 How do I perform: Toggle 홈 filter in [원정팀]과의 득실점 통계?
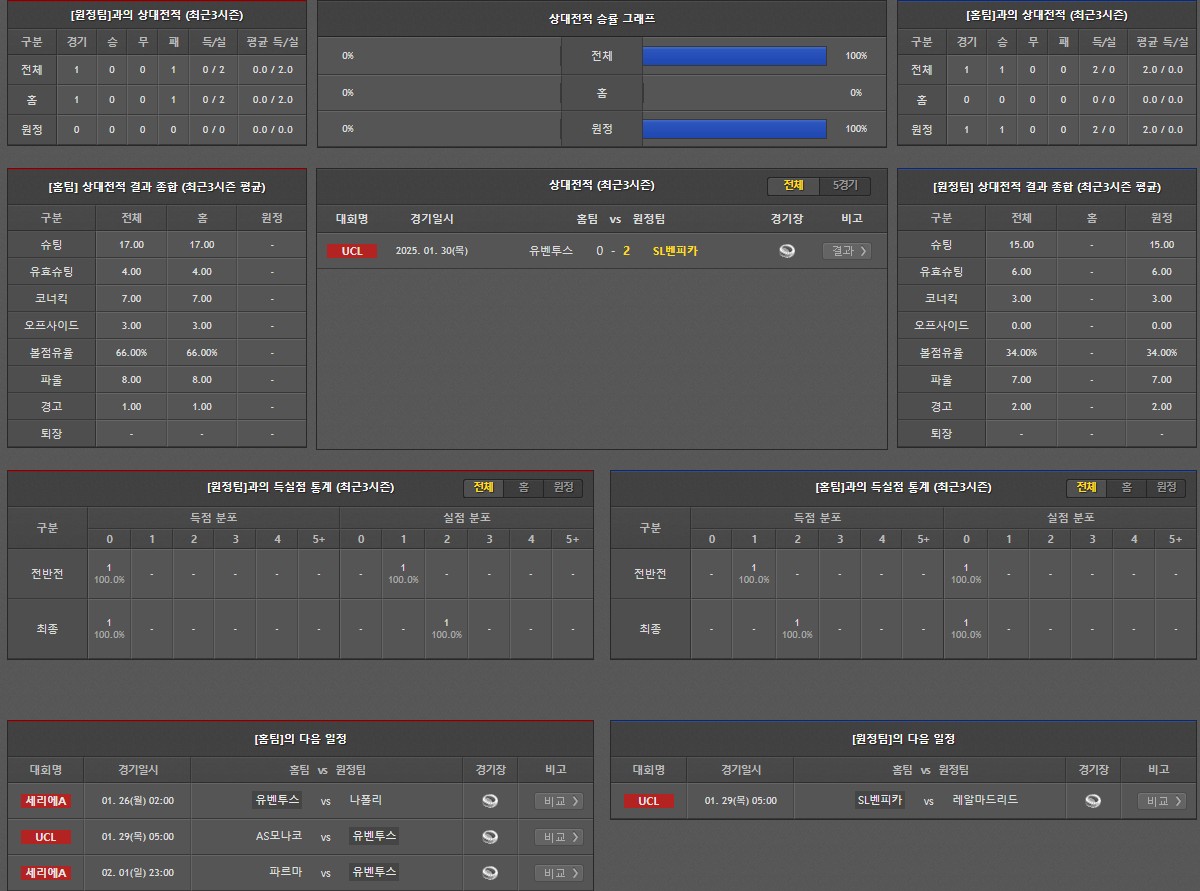(x=523, y=487)
